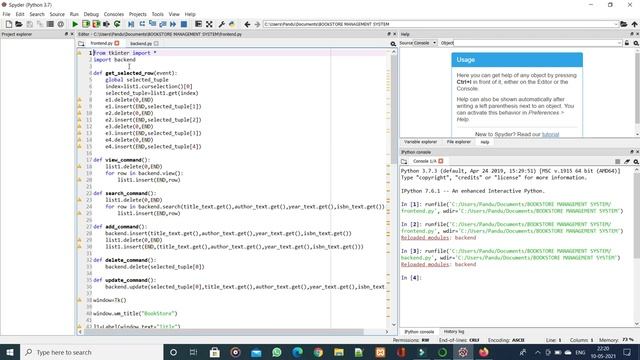Step over the current line in the debugger
The width and height of the screenshot is (640, 360).
tap(142, 24)
